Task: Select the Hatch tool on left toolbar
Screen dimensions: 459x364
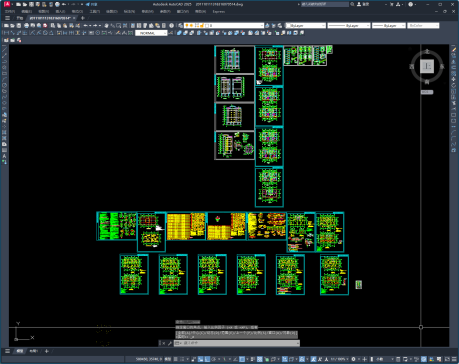Action: click(4, 132)
